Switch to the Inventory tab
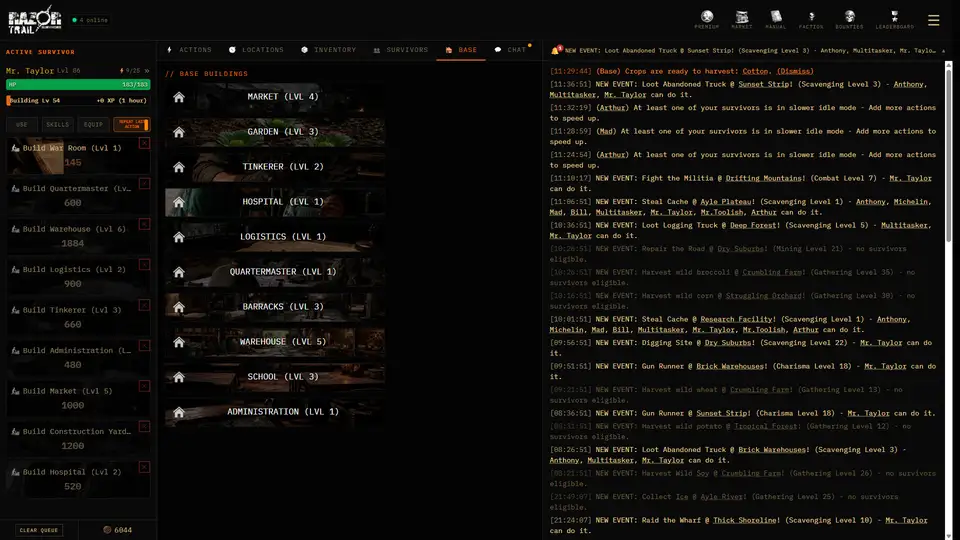 click(x=329, y=50)
